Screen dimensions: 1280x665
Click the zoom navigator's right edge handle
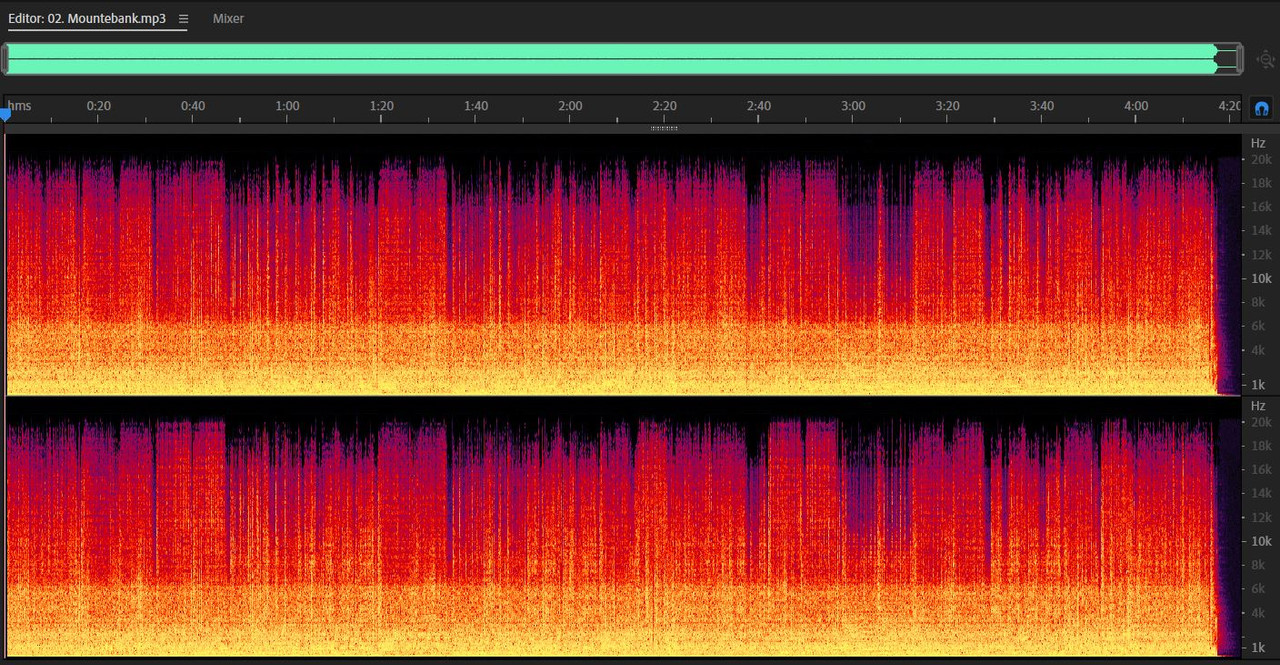pyautogui.click(x=1239, y=59)
